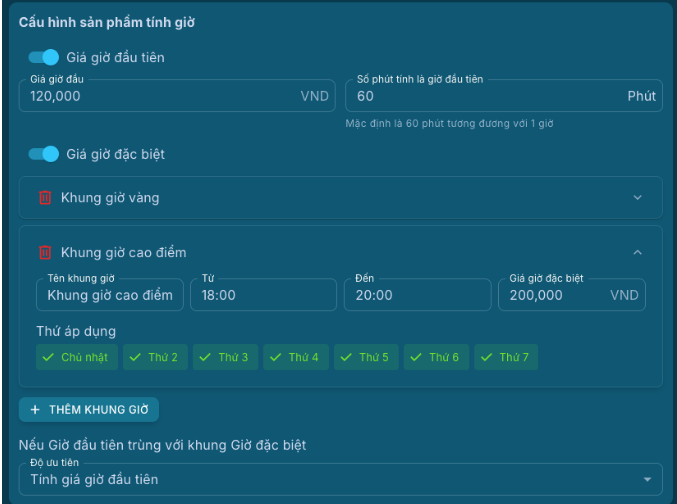Delete the Khung giờ vàng time slot
Image resolution: width=677 pixels, height=504 pixels.
point(45,198)
